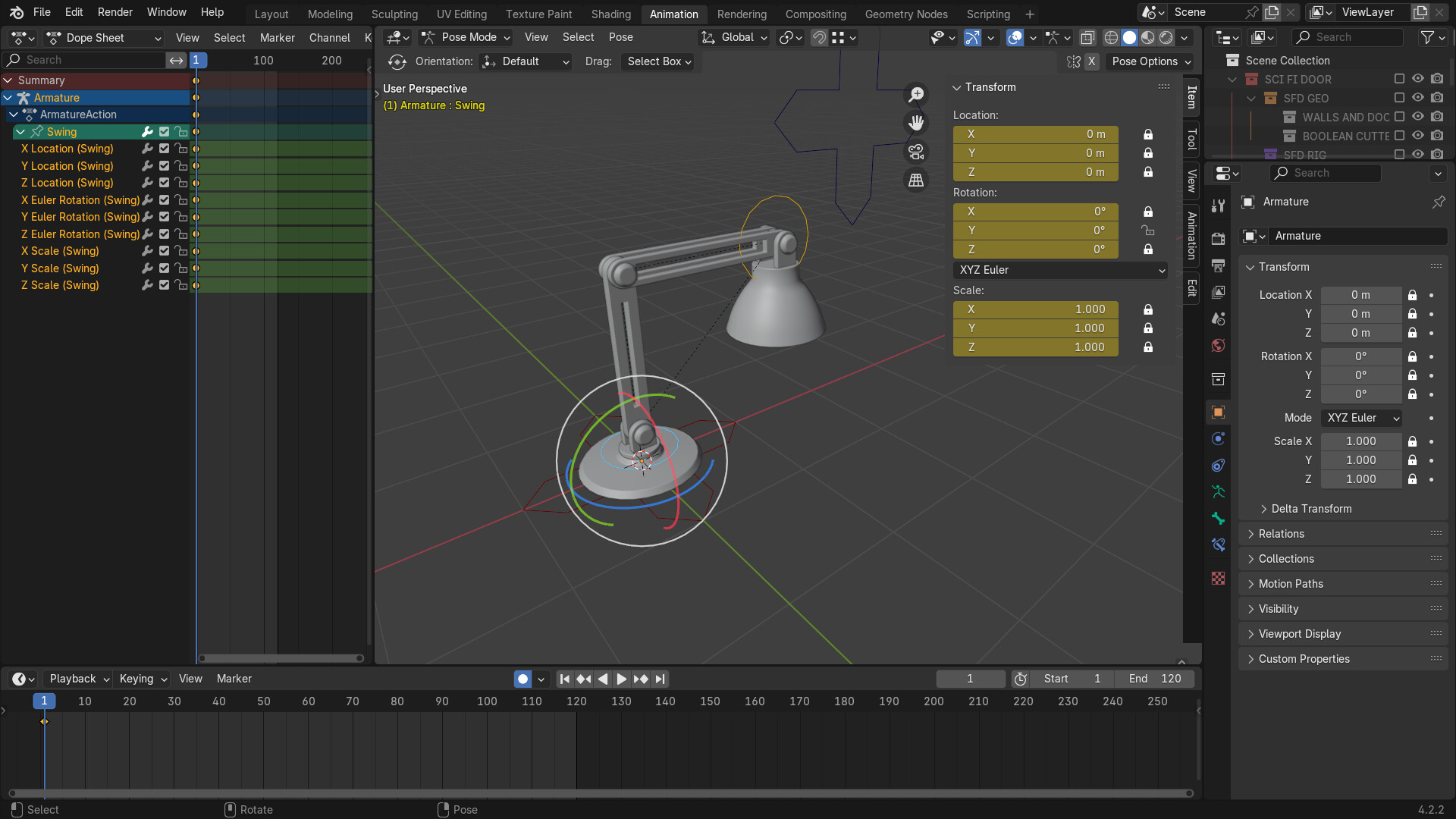Toggle X-ray display in viewport header
The width and height of the screenshot is (1456, 819).
(x=1087, y=37)
